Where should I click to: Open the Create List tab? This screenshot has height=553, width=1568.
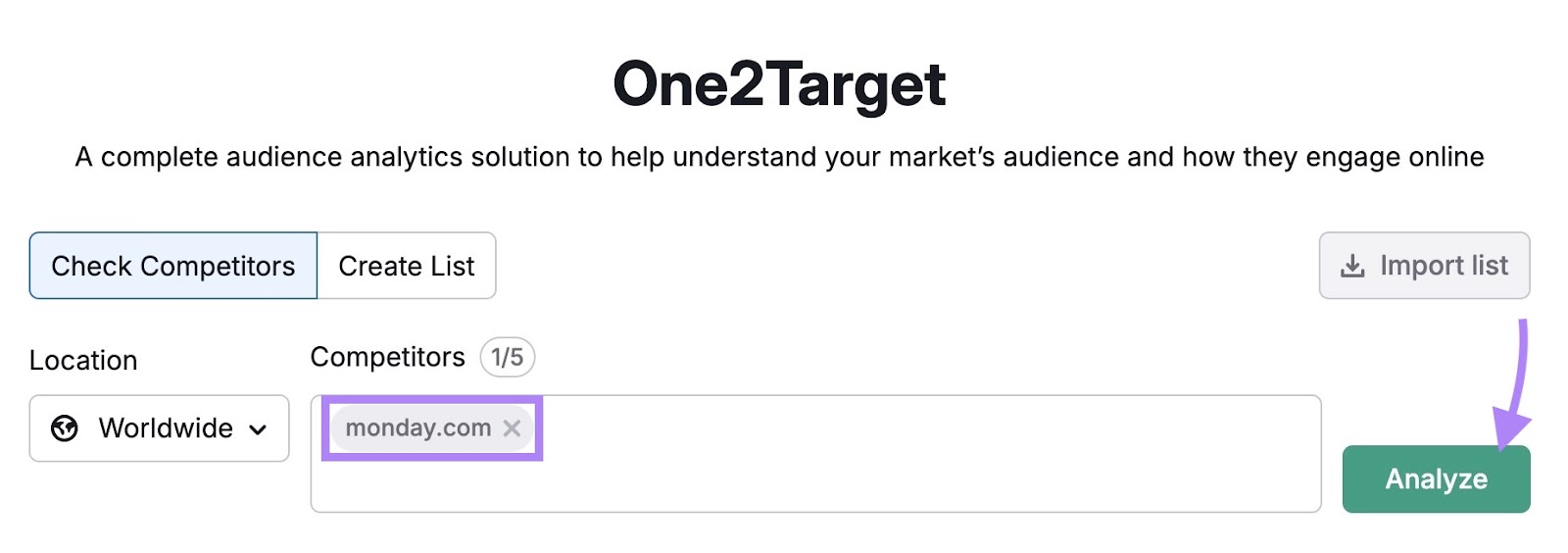tap(407, 266)
